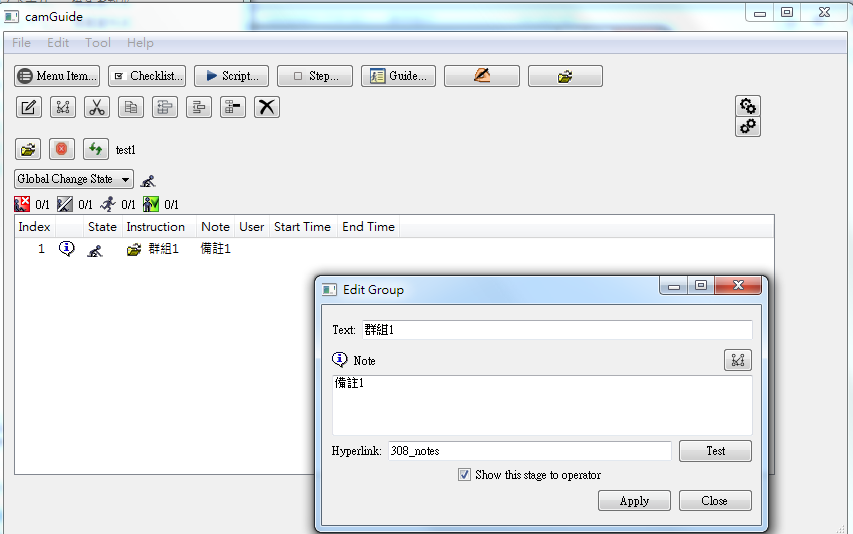Screen dimensions: 853x534
Task: Click the scissors cut icon
Action: pos(97,107)
